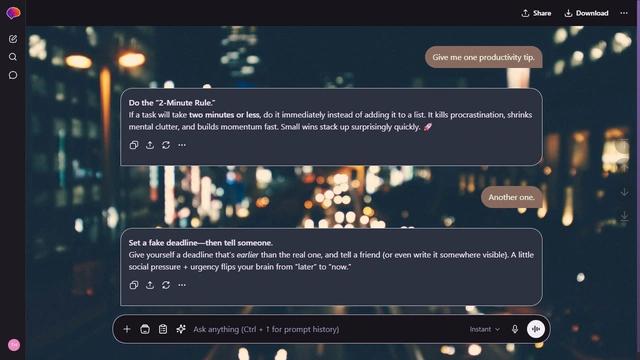Share the fake deadline response
Screen dimensions: 640x360
[150, 285]
